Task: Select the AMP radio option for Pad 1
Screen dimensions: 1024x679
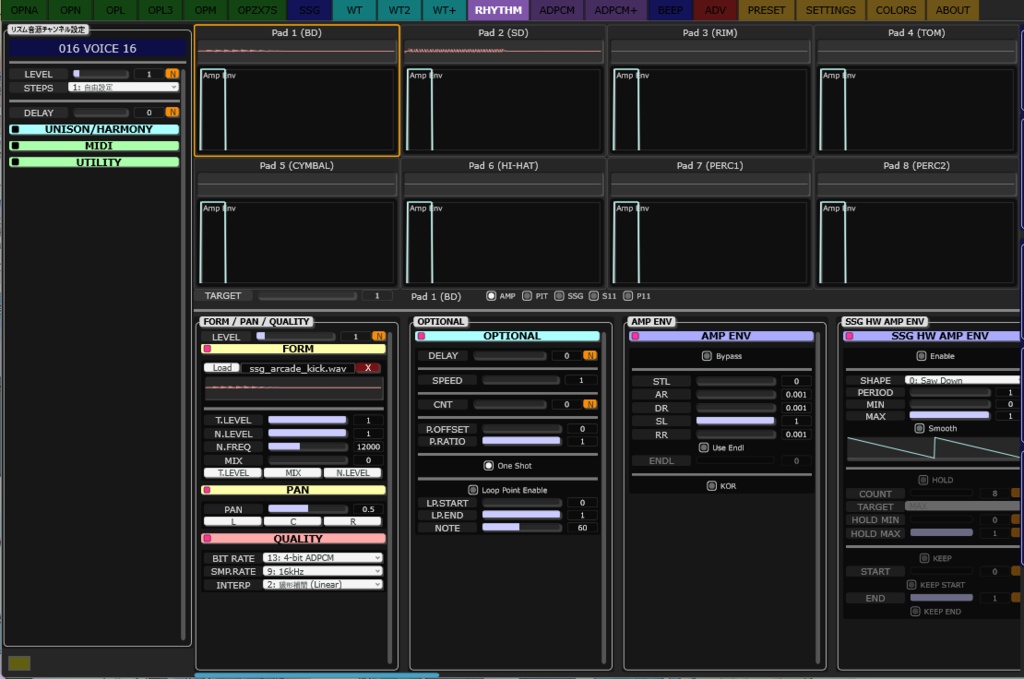Action: (x=491, y=296)
